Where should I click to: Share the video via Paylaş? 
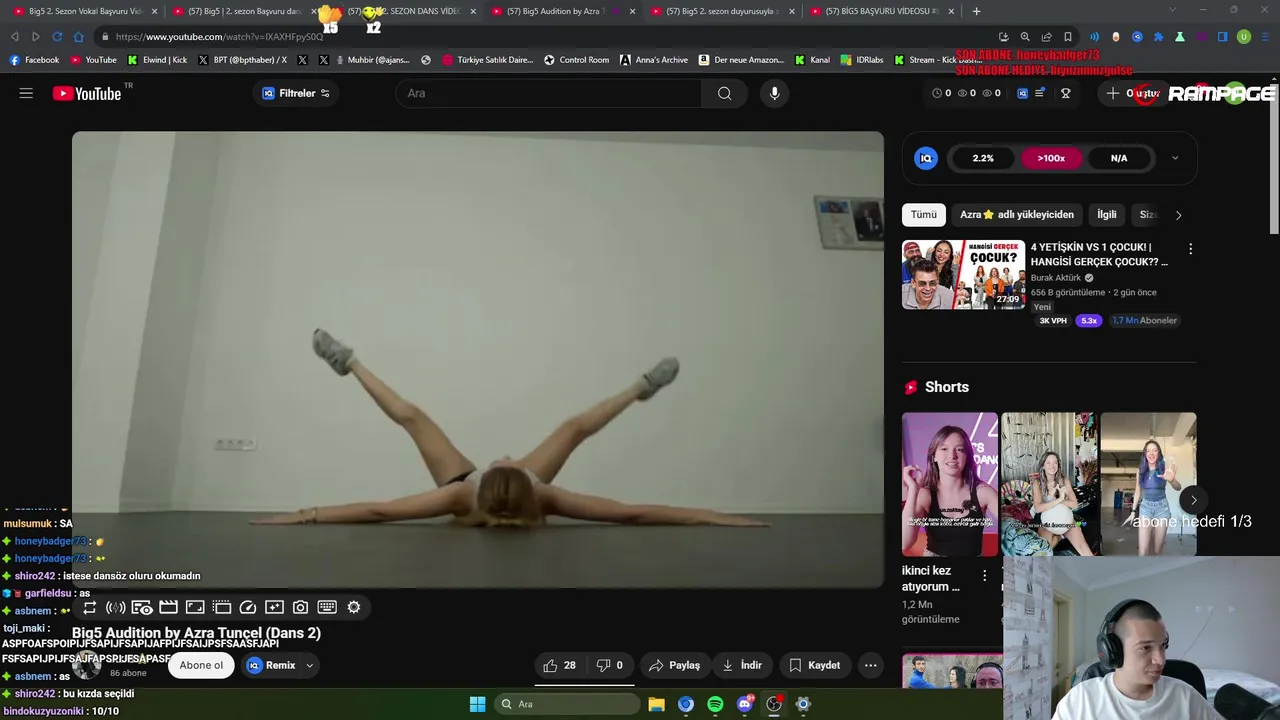point(674,665)
